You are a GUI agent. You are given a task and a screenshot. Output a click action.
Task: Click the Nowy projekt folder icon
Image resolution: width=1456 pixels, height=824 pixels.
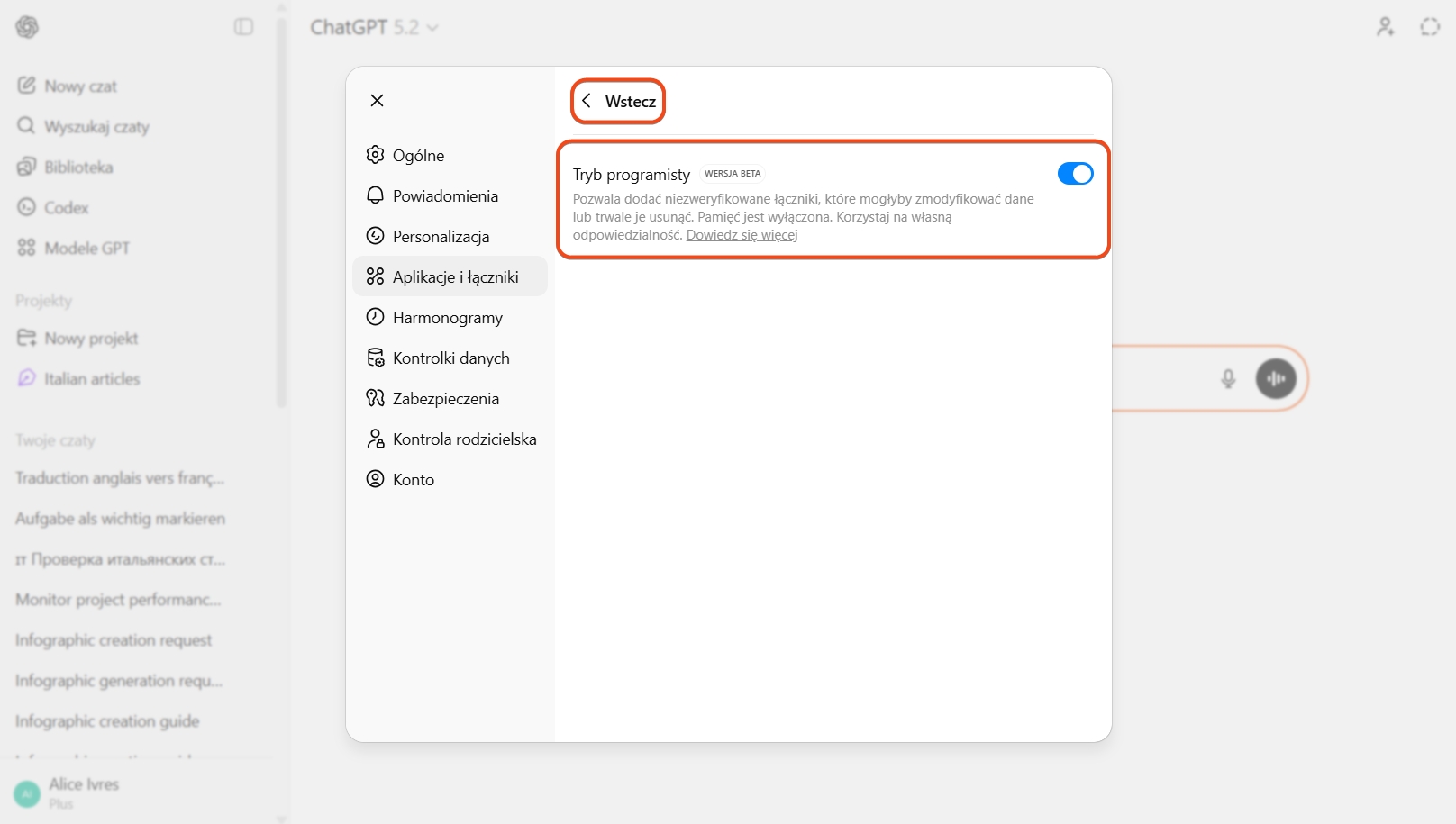coord(26,338)
